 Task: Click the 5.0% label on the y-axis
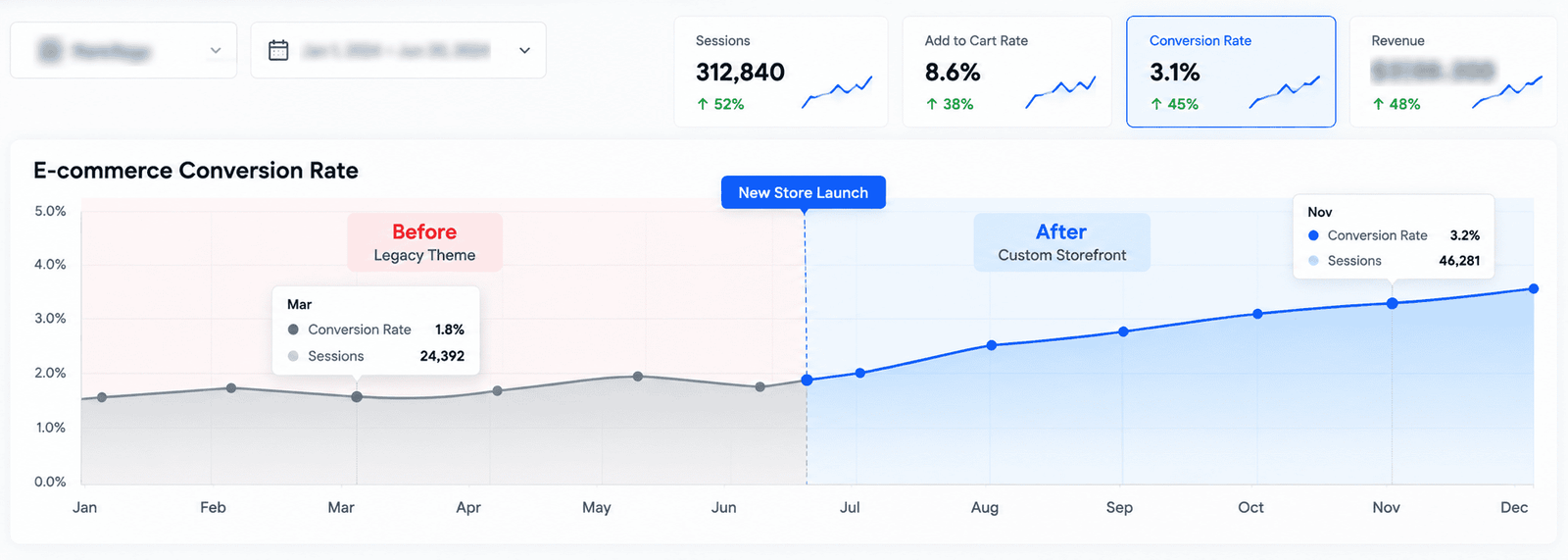pyautogui.click(x=50, y=211)
